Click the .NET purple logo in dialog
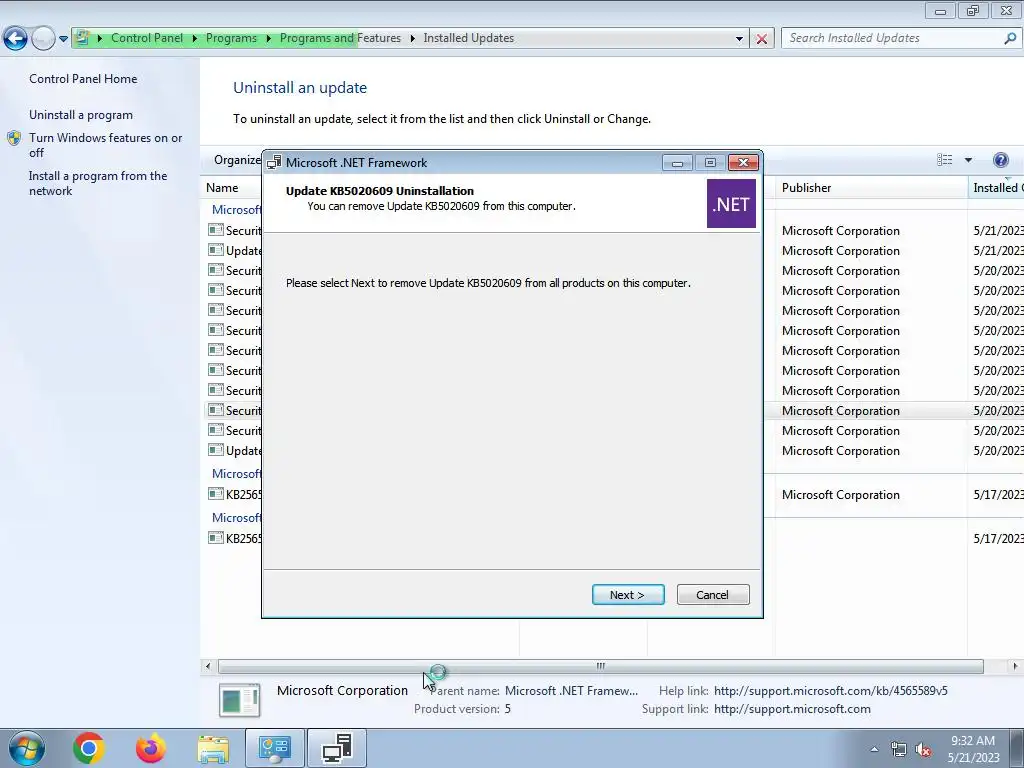 [731, 204]
